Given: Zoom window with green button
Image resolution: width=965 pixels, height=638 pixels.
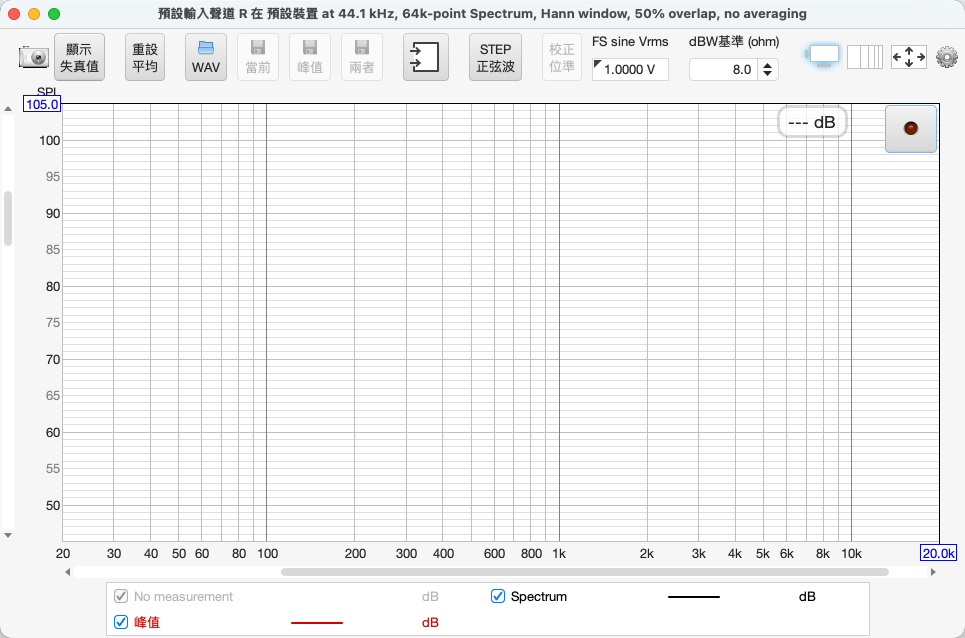Looking at the screenshot, I should coord(54,14).
